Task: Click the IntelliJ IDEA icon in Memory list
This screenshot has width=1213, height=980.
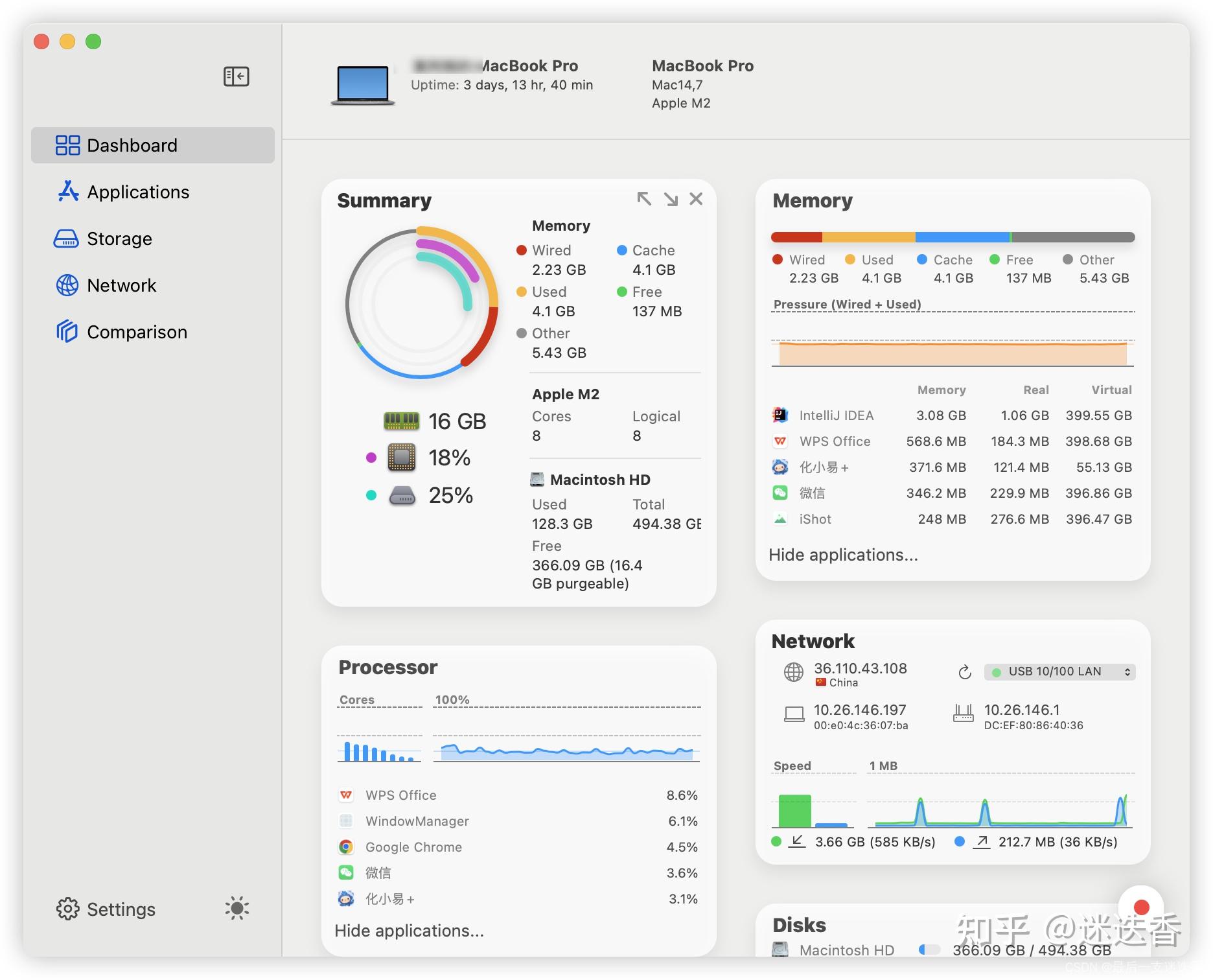Action: point(780,415)
